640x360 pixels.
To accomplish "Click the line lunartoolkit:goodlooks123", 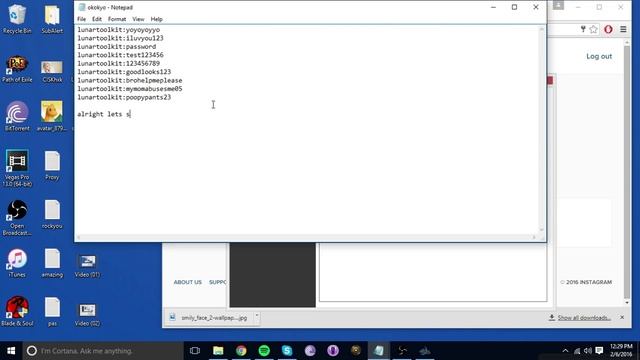I will click(124, 72).
